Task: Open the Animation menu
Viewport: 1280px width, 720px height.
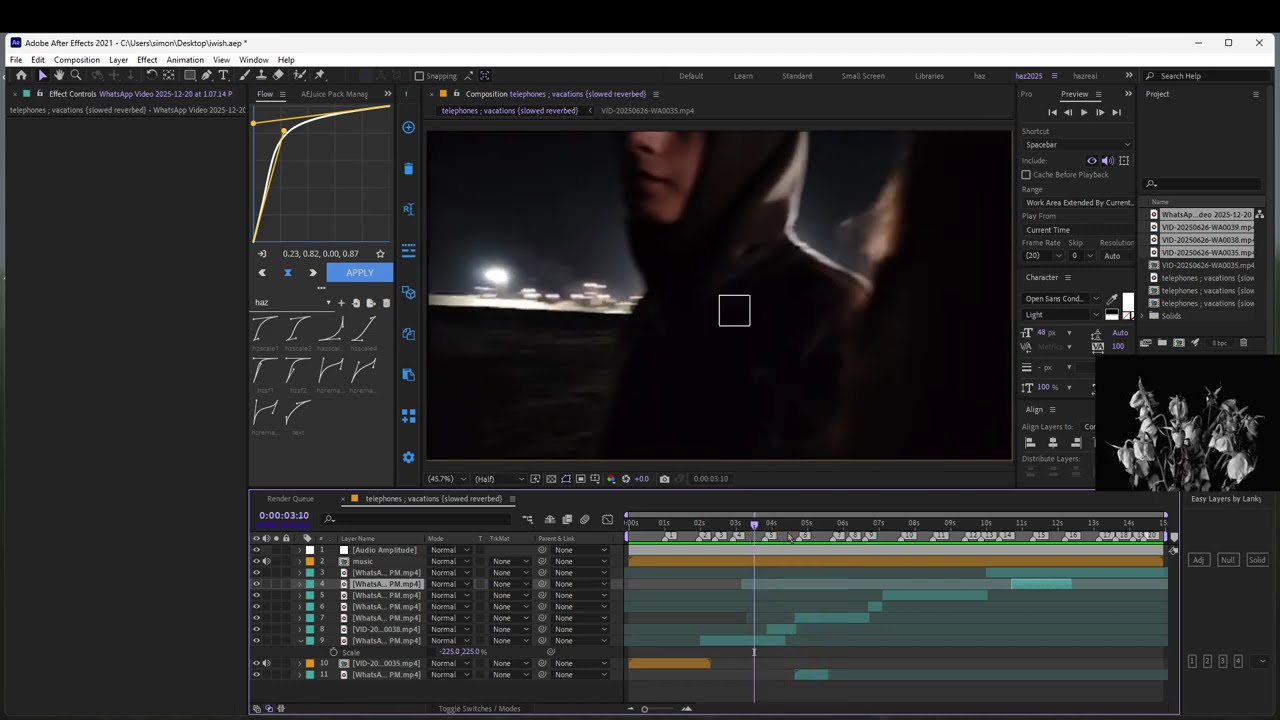Action: 185,60
